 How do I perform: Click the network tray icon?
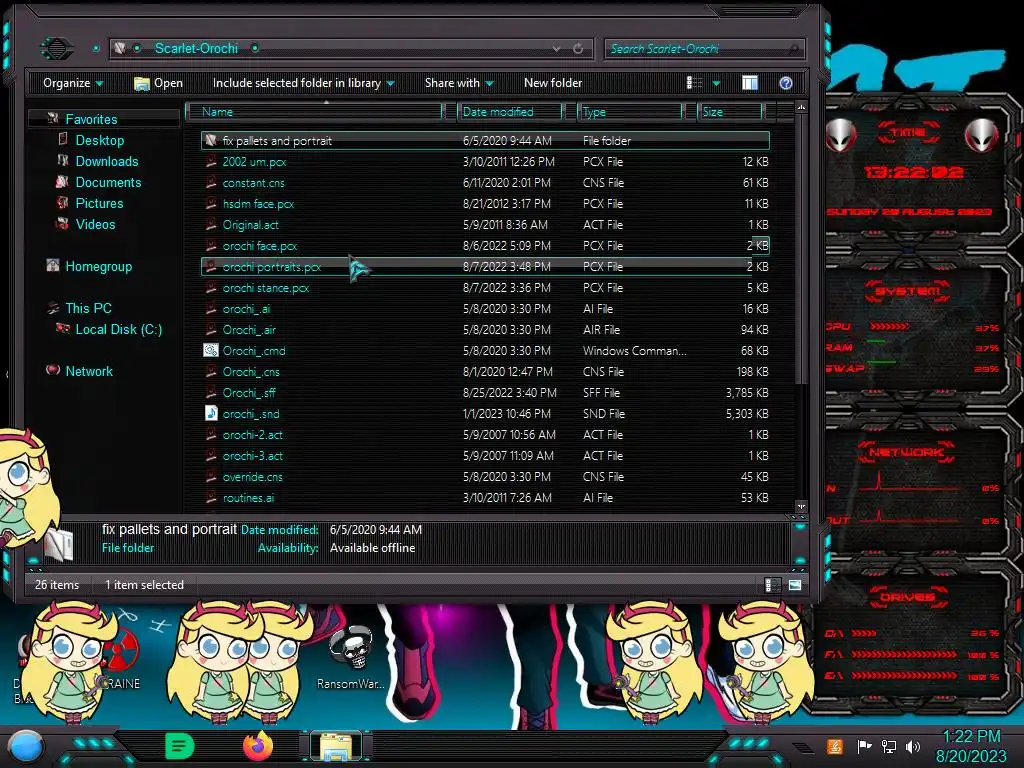click(x=889, y=746)
